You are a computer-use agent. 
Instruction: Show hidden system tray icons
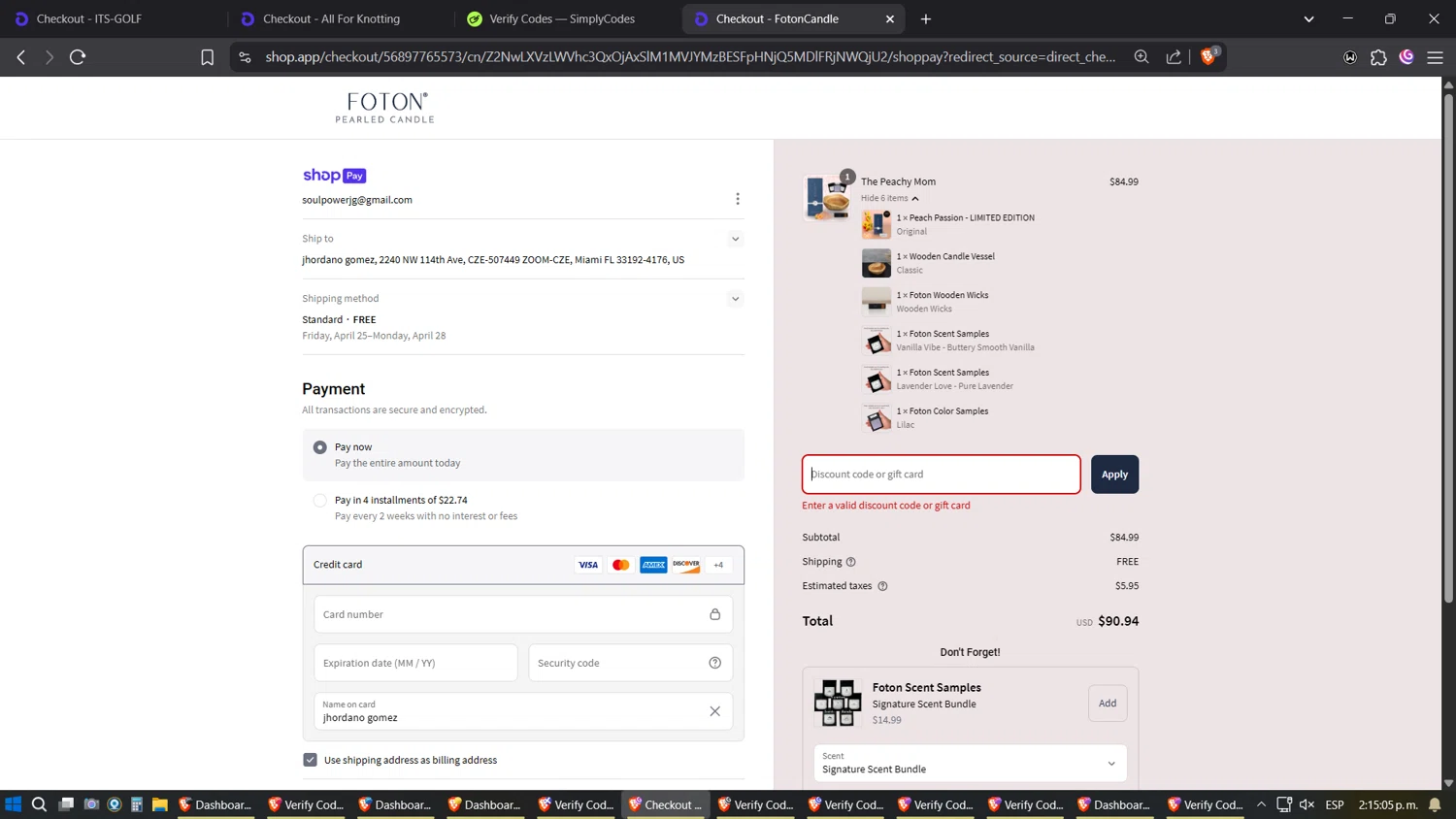[x=1261, y=804]
